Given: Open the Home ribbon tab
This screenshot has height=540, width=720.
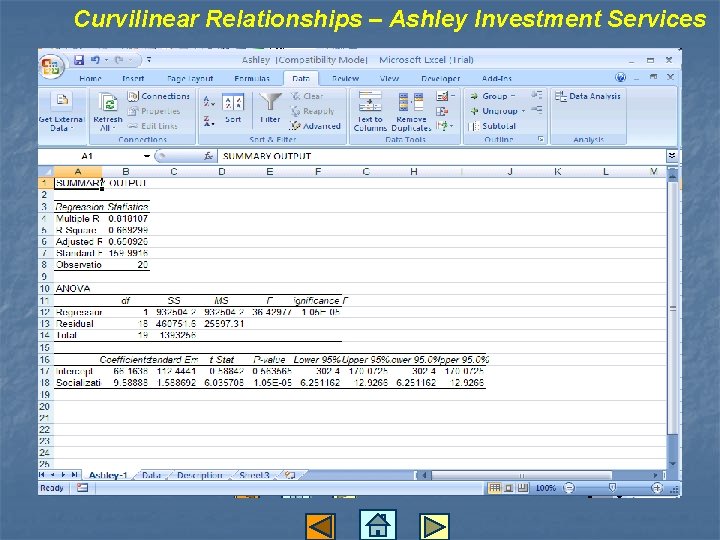Looking at the screenshot, I should [90, 79].
